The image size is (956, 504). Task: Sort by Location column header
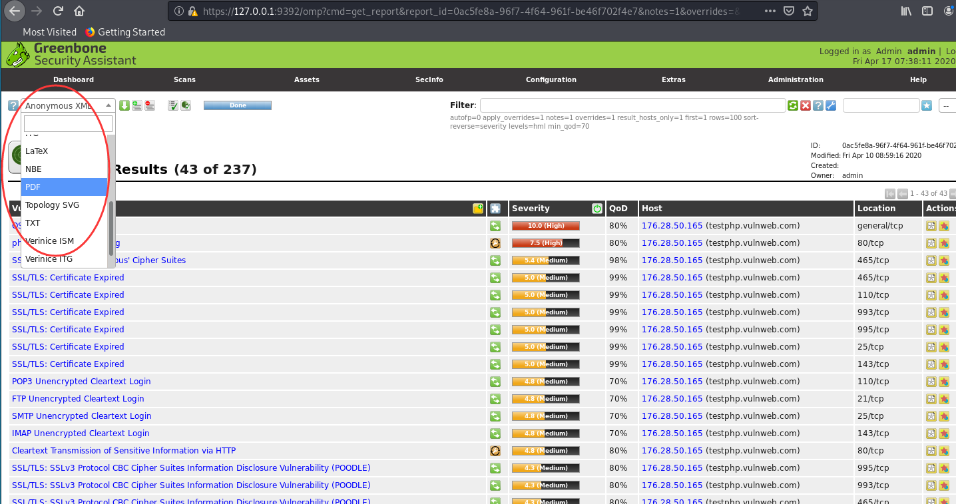(x=876, y=208)
